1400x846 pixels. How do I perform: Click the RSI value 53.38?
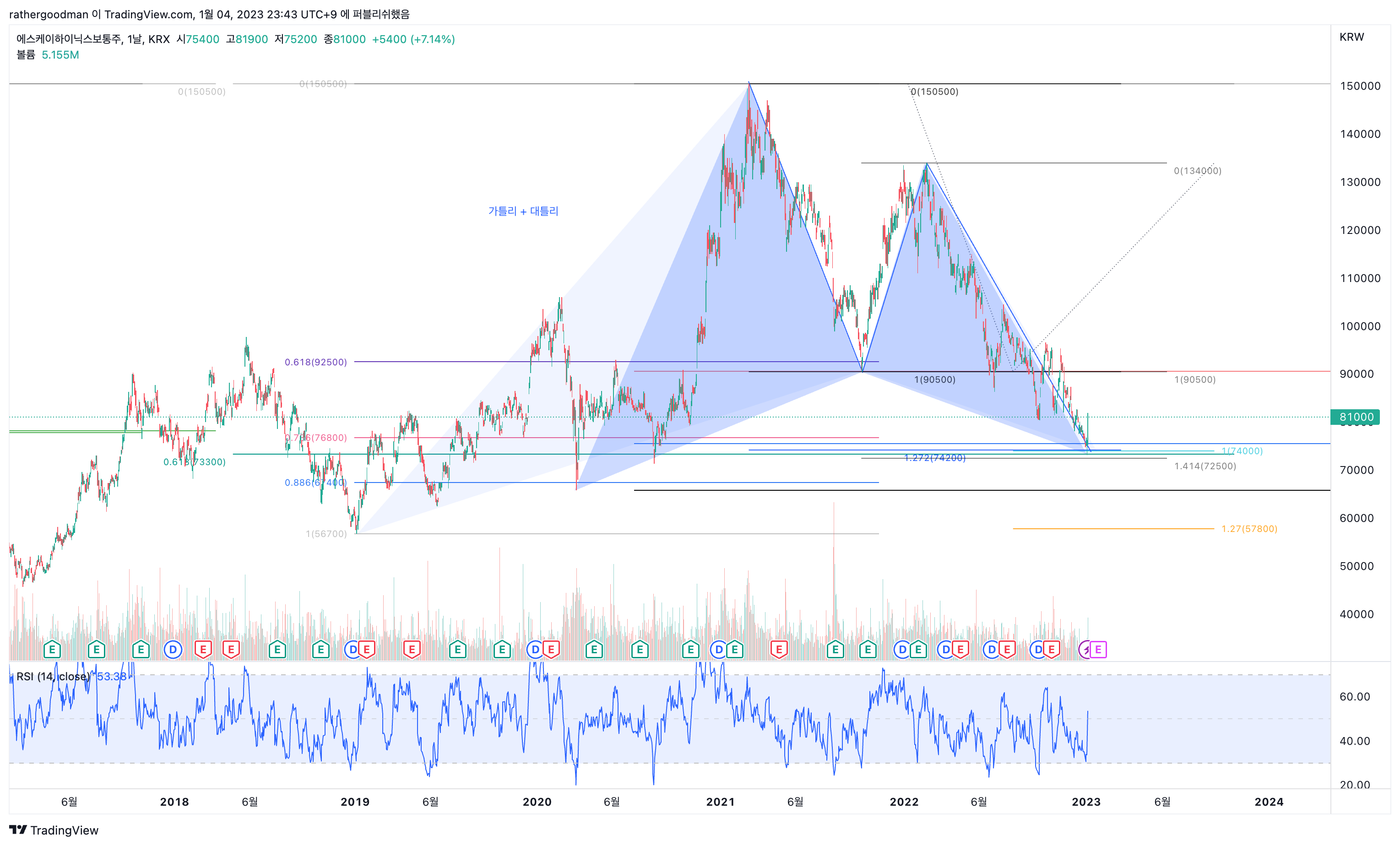pos(111,677)
